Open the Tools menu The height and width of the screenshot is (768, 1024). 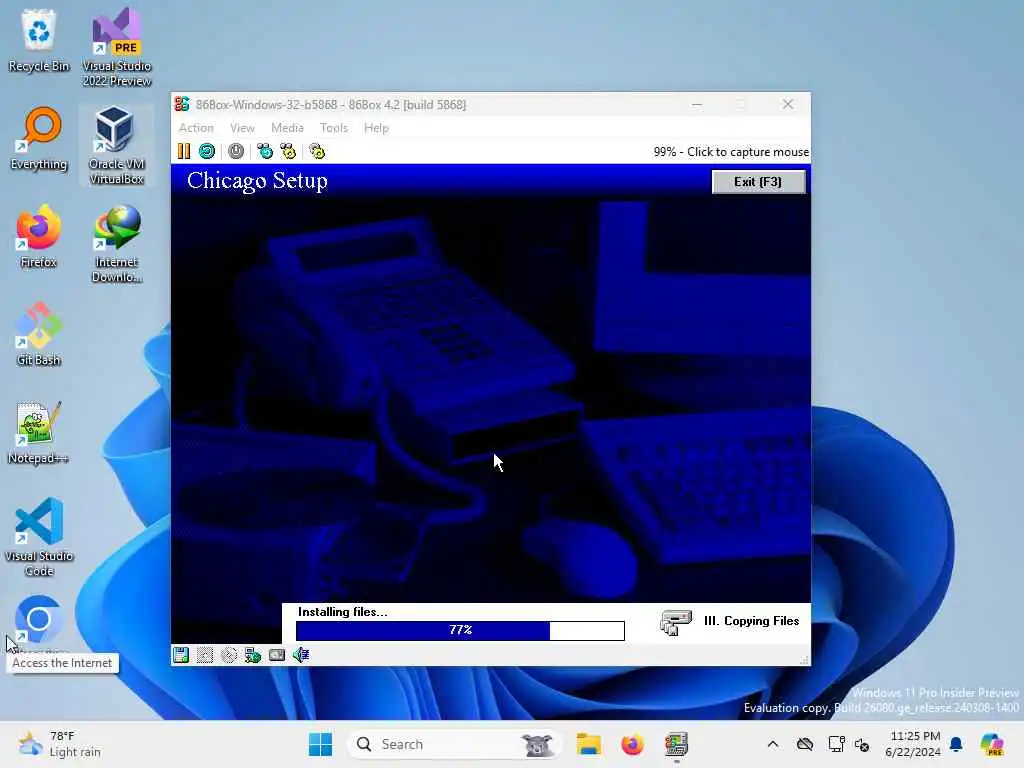(334, 128)
